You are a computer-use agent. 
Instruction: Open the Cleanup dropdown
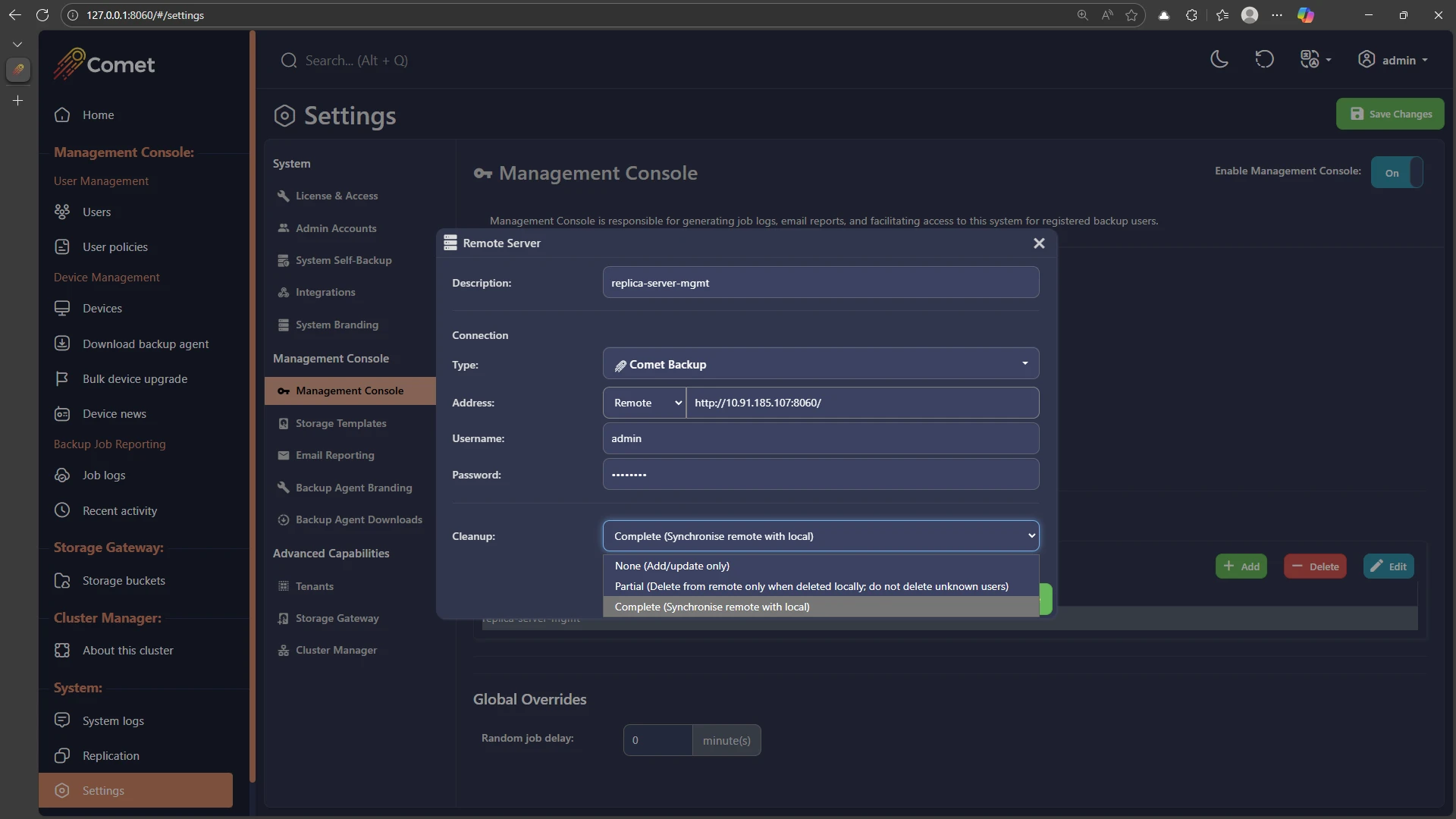[821, 535]
